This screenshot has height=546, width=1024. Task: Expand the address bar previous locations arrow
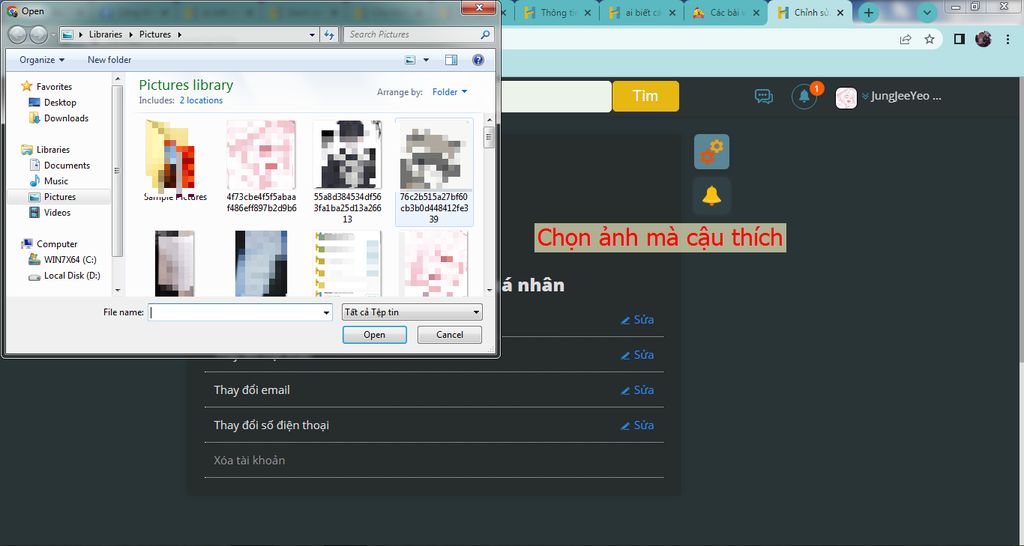point(313,35)
